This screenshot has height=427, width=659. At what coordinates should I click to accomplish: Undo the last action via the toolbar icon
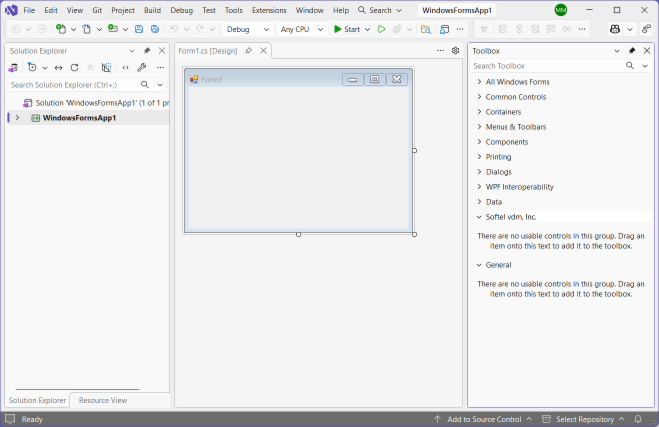click(174, 29)
